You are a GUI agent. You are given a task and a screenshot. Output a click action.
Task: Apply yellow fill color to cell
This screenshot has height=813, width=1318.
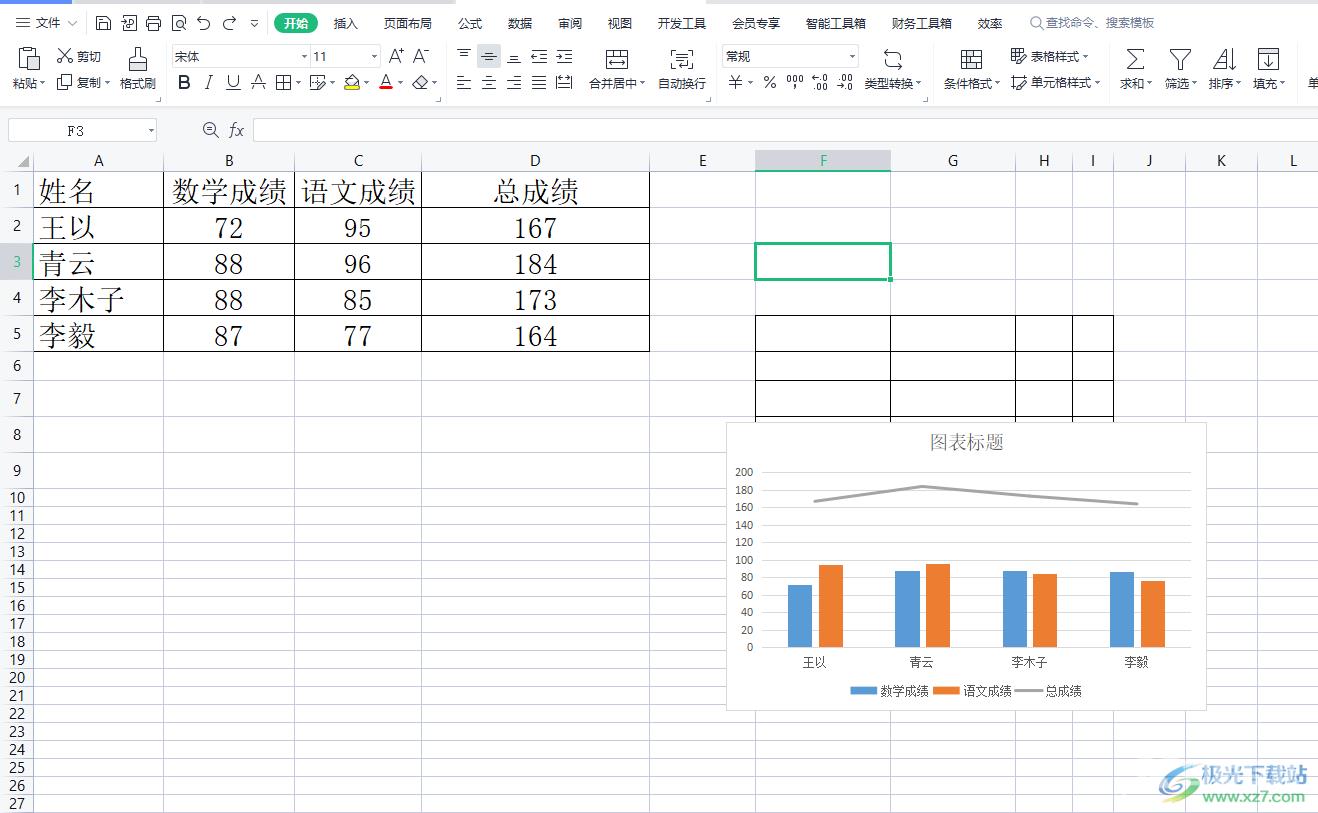pos(352,83)
